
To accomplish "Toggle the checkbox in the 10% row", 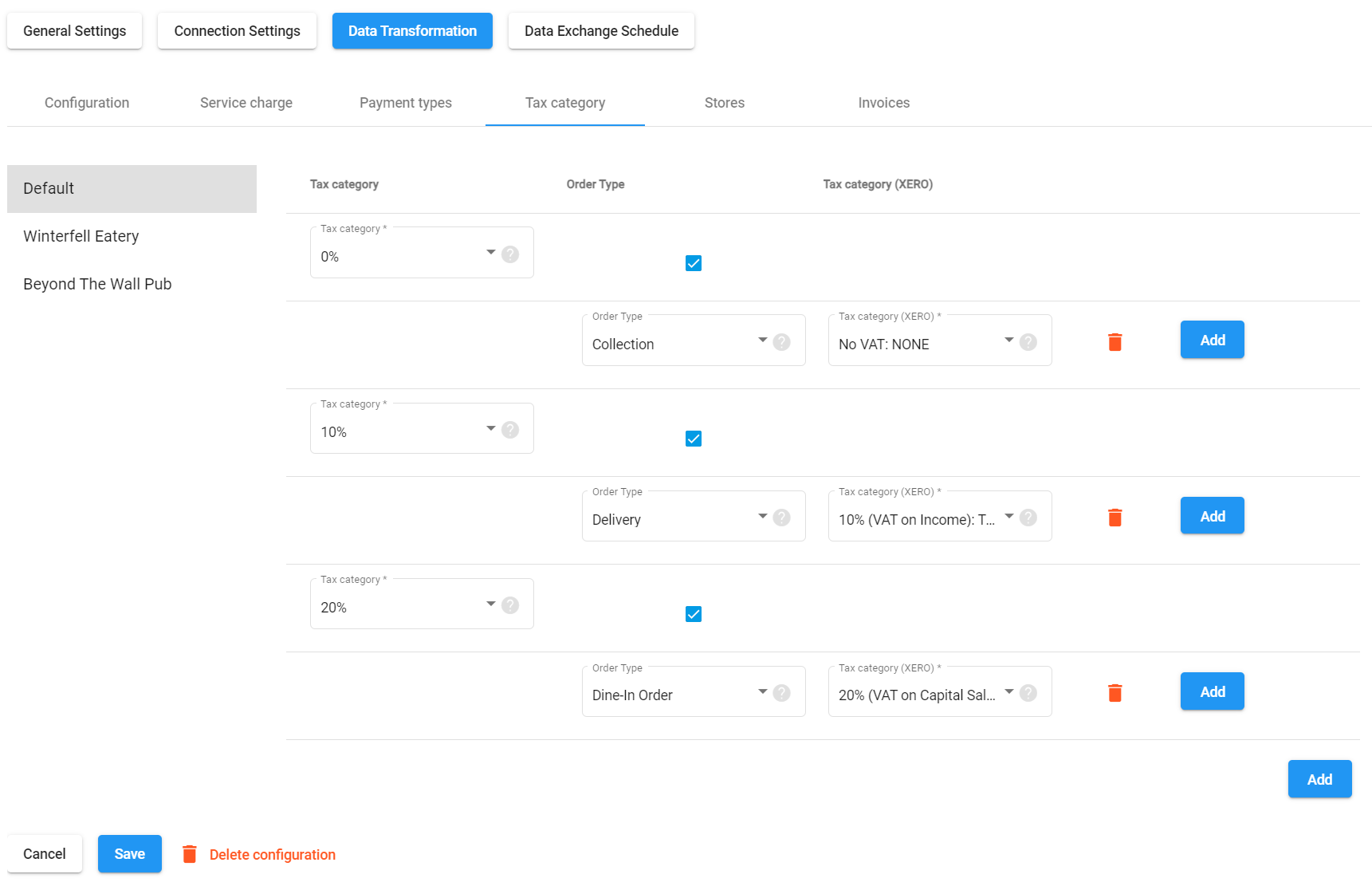I will click(x=694, y=439).
